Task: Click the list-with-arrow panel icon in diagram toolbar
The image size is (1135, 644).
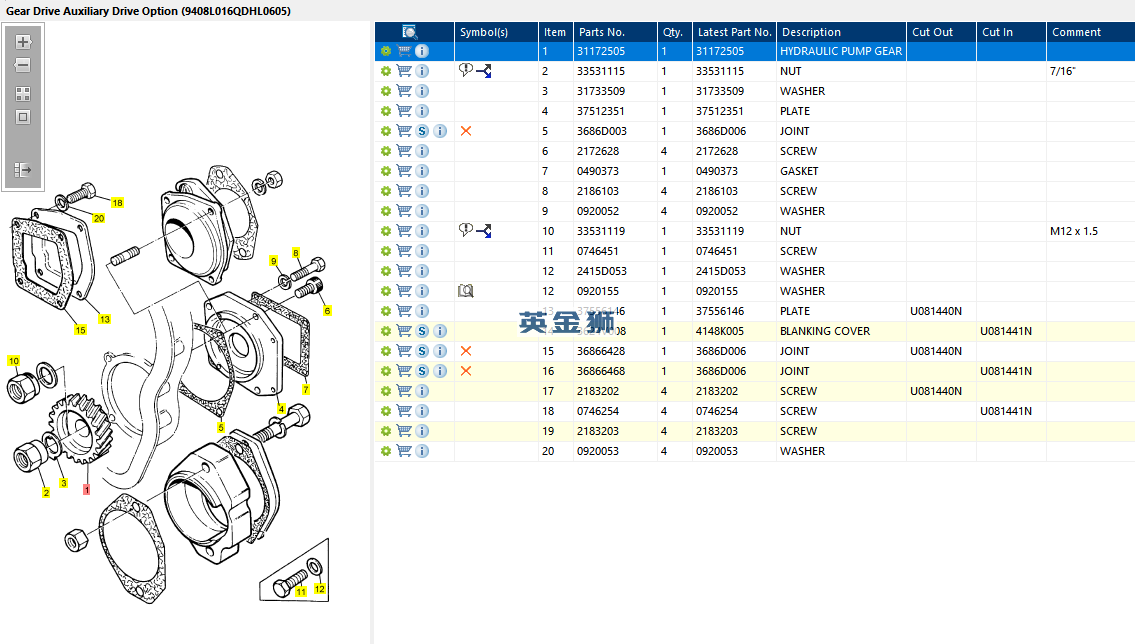Action: pos(23,171)
